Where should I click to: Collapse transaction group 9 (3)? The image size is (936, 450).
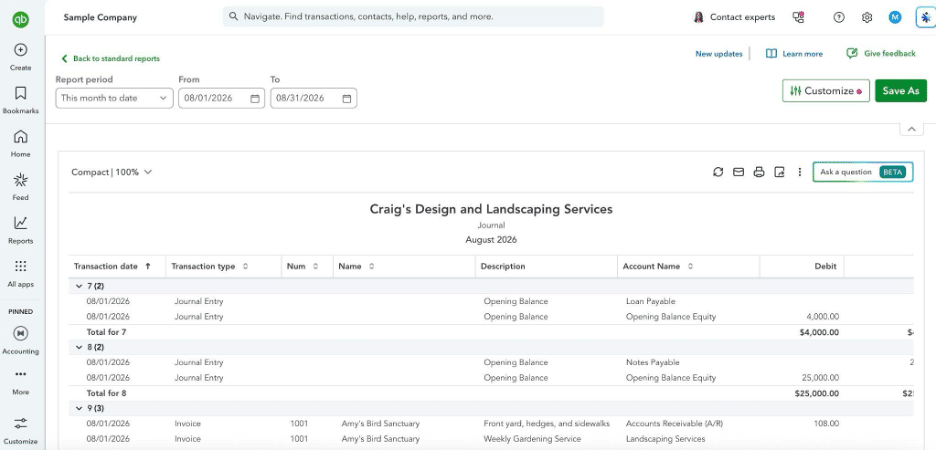pos(79,408)
